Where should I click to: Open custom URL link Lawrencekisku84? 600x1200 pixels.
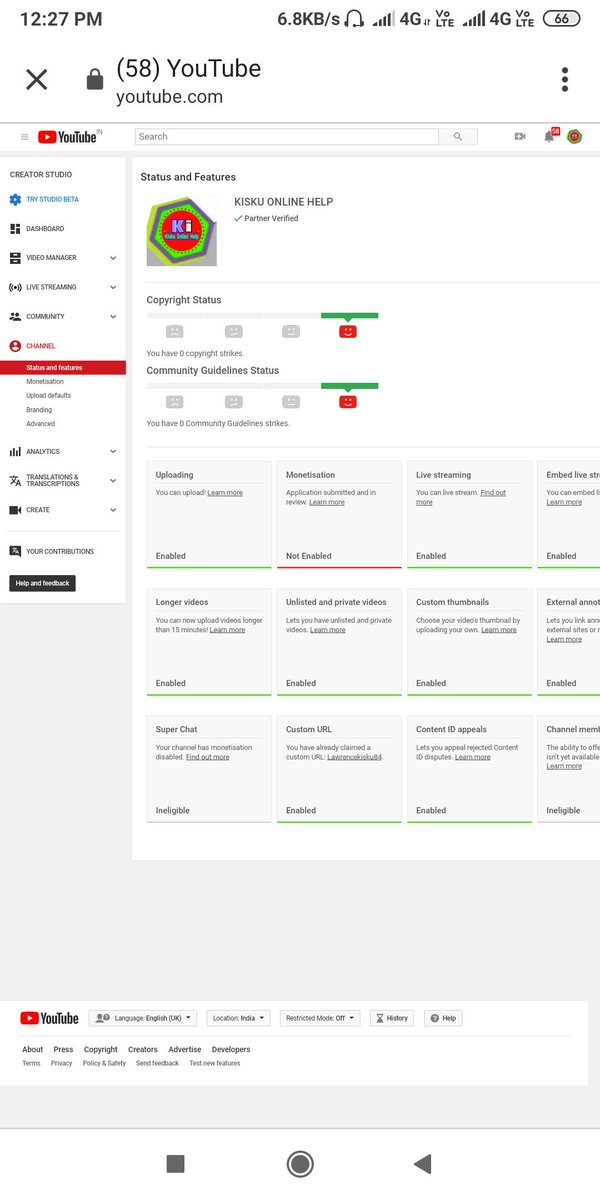click(x=356, y=757)
